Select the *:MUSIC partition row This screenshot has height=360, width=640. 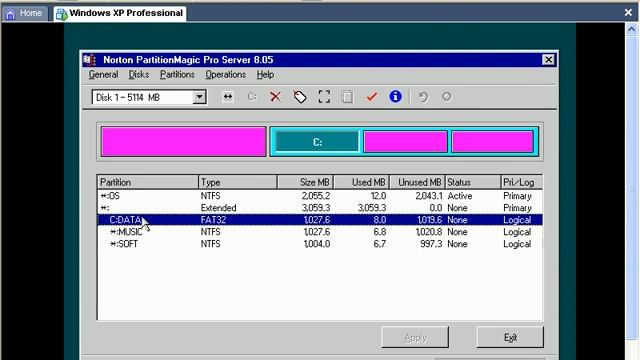(320, 232)
